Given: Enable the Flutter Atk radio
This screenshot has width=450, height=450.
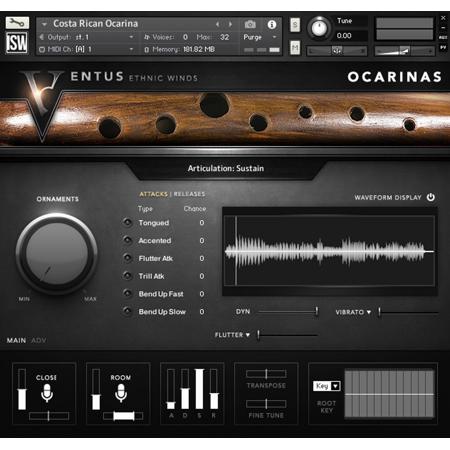Looking at the screenshot, I should point(127,258).
